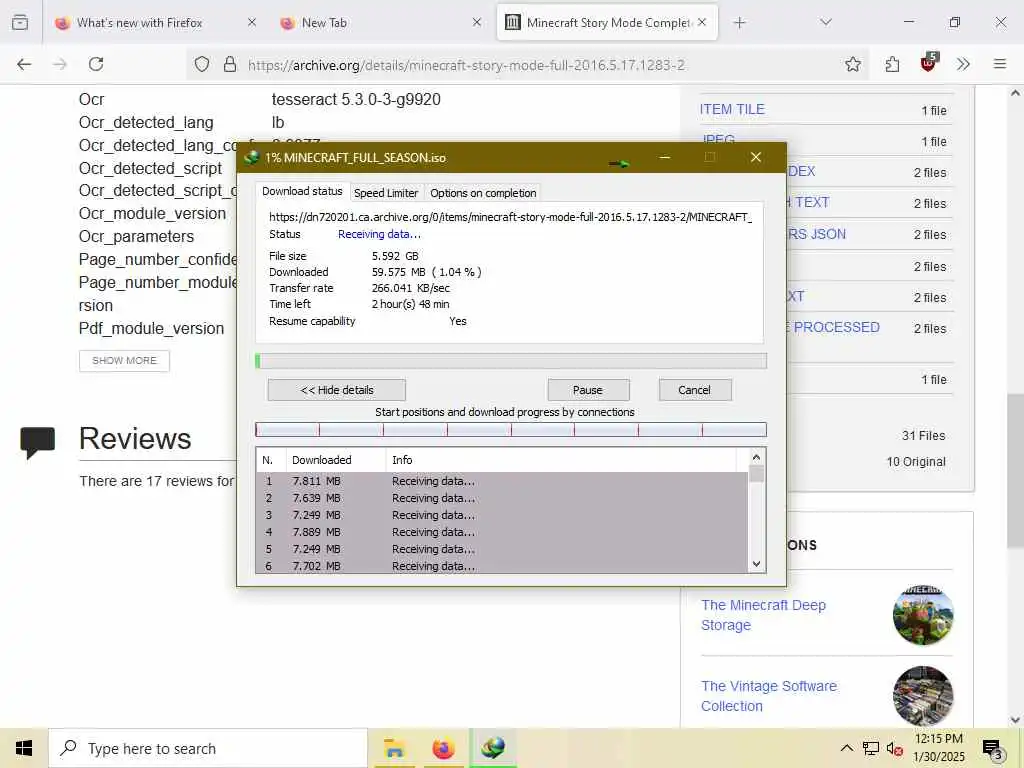Click the SHOW MORE button

(124, 360)
